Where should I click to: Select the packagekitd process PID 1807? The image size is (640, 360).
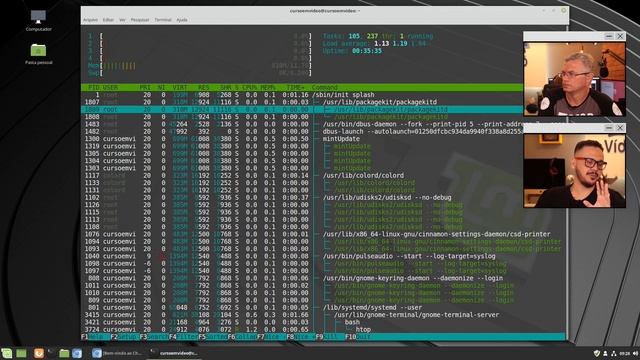coord(302,102)
